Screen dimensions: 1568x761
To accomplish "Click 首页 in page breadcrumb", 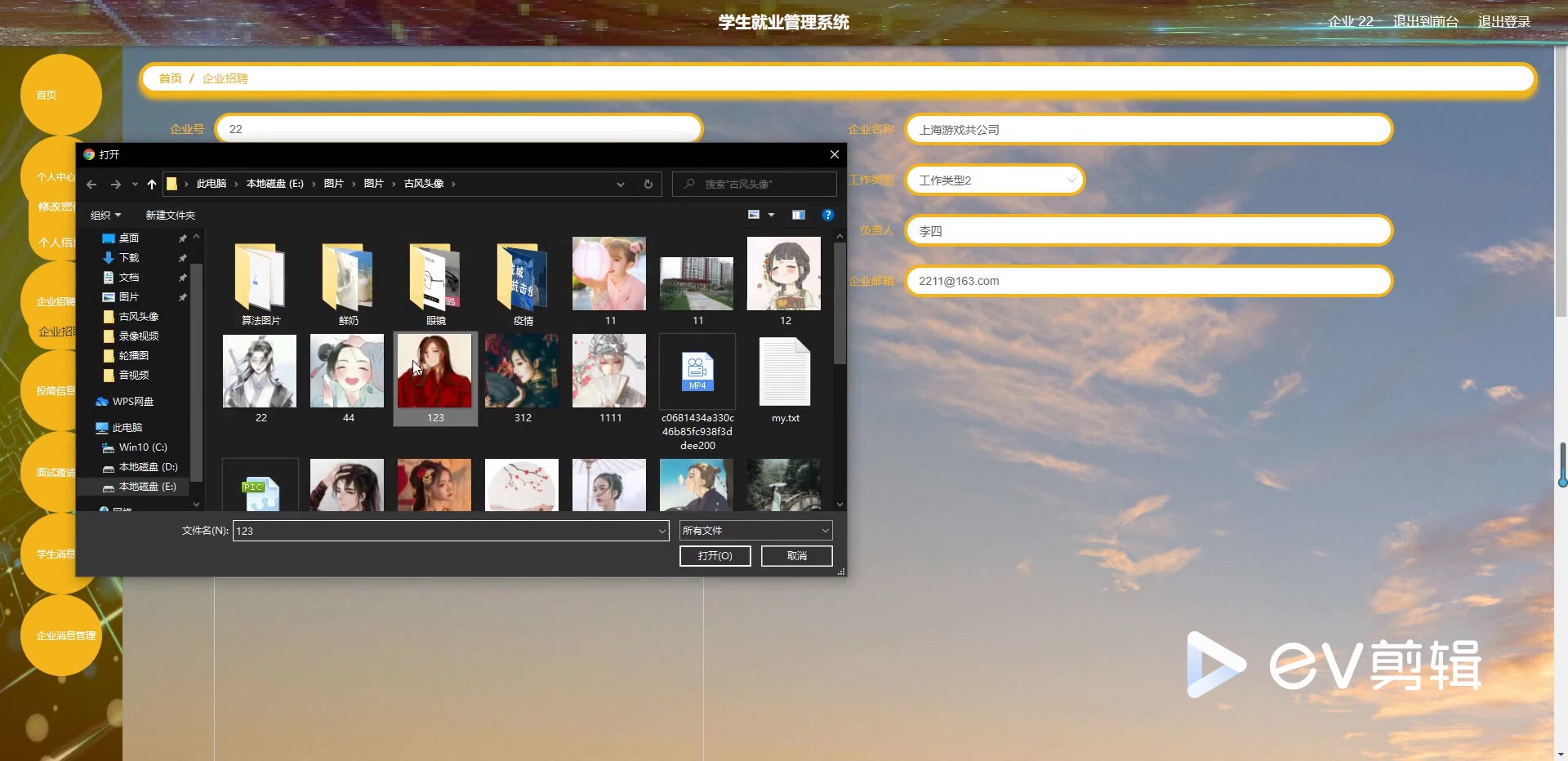I will coord(171,78).
